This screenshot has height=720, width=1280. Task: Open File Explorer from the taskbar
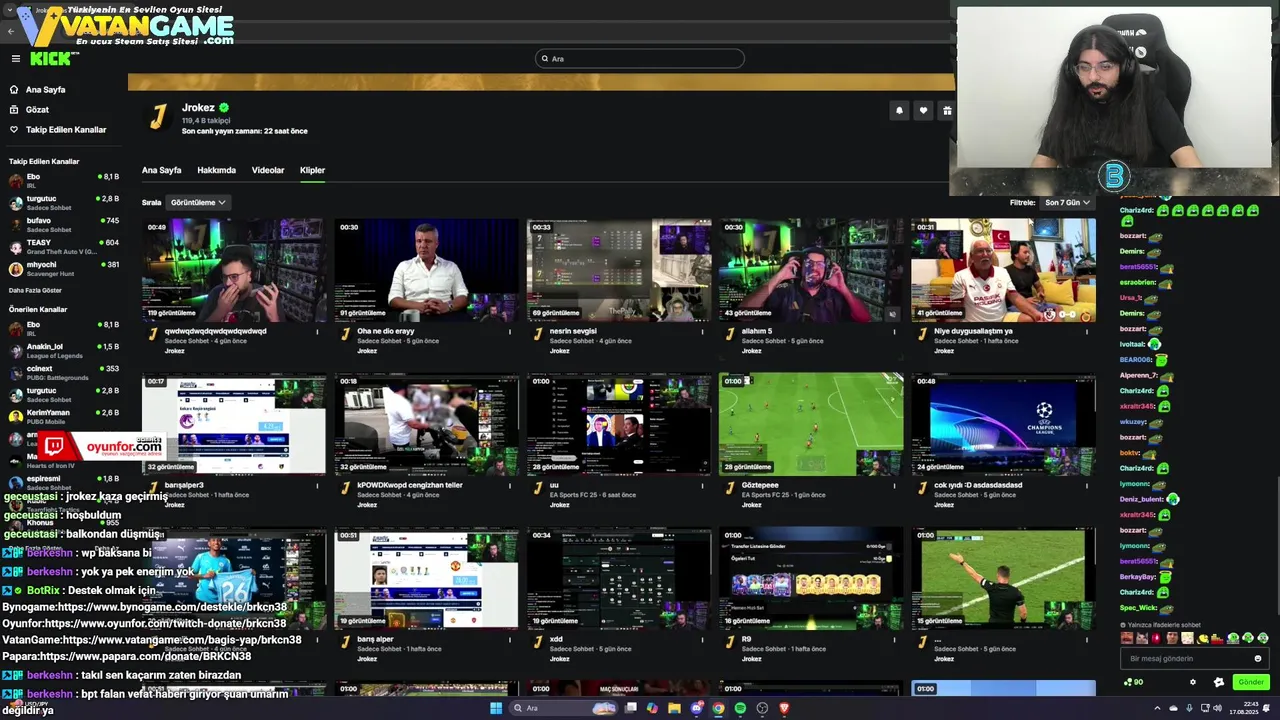[675, 708]
